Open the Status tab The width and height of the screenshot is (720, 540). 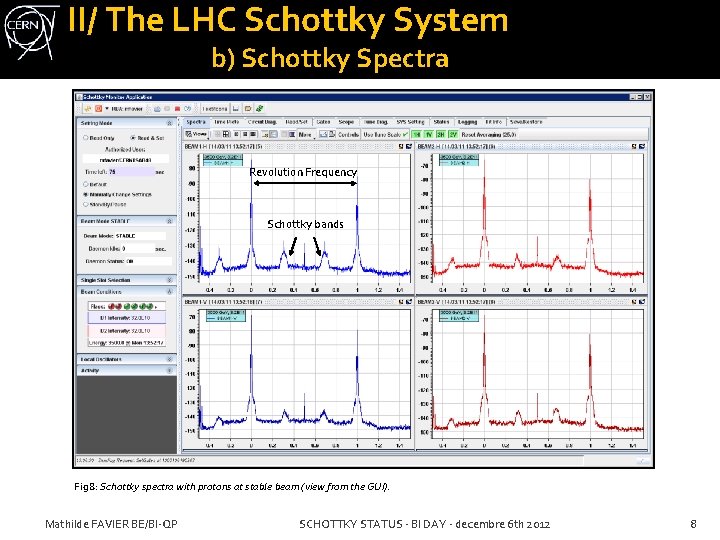click(441, 122)
